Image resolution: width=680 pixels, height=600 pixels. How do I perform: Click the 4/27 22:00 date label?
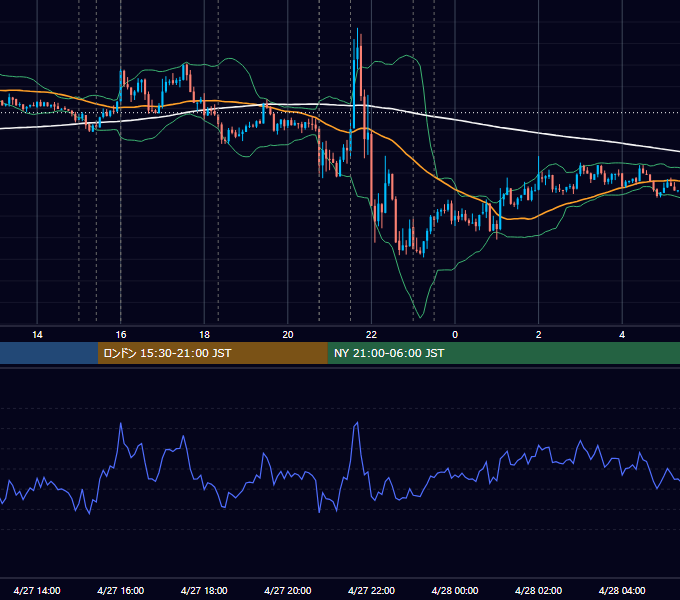pyautogui.click(x=372, y=590)
